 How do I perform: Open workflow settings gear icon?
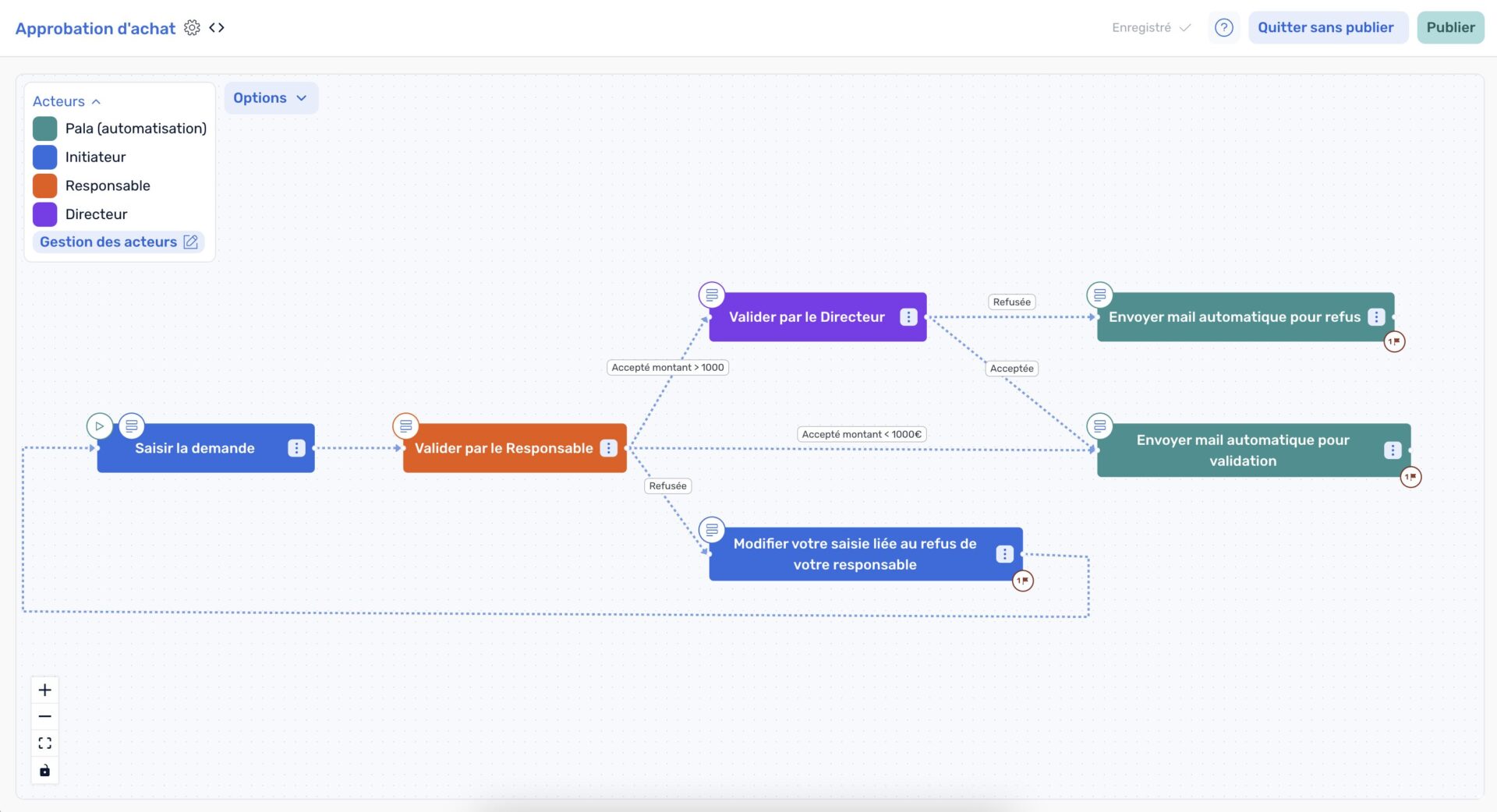click(x=192, y=28)
